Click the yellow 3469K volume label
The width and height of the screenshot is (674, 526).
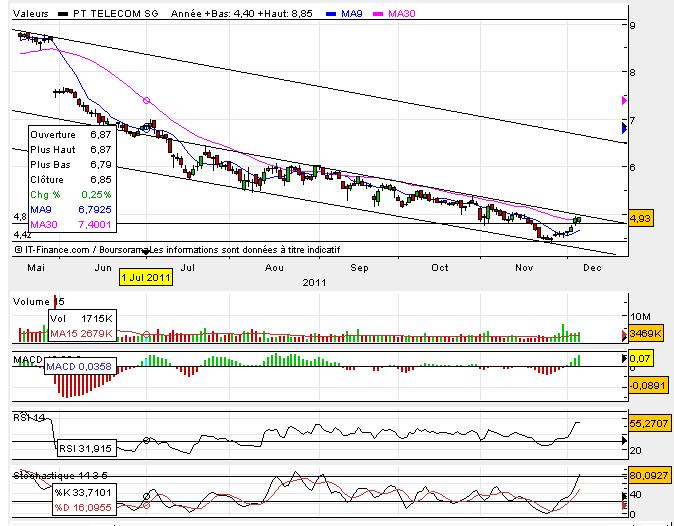click(646, 333)
